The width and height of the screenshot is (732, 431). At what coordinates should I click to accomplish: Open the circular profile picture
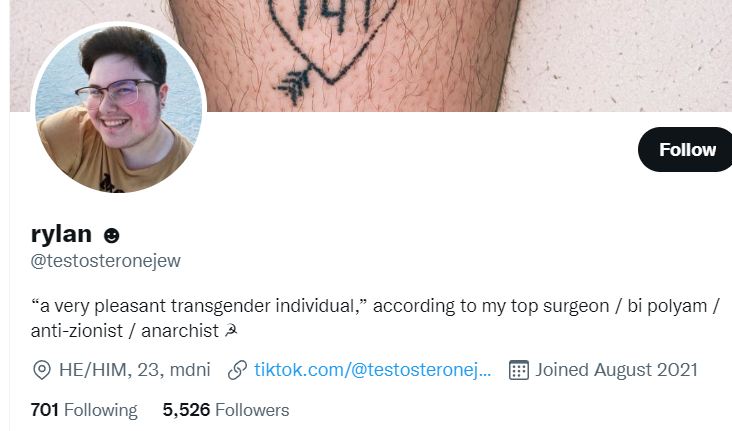coord(119,108)
